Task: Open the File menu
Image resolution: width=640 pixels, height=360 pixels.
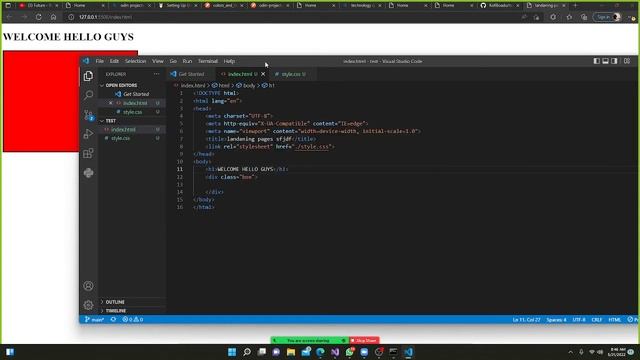Action: (100, 61)
